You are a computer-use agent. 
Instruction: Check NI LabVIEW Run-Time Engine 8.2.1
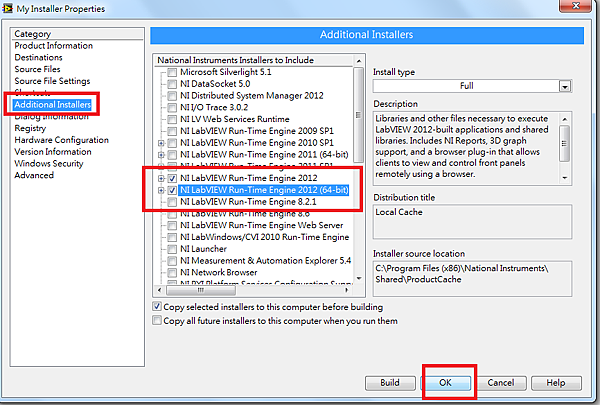pyautogui.click(x=172, y=202)
